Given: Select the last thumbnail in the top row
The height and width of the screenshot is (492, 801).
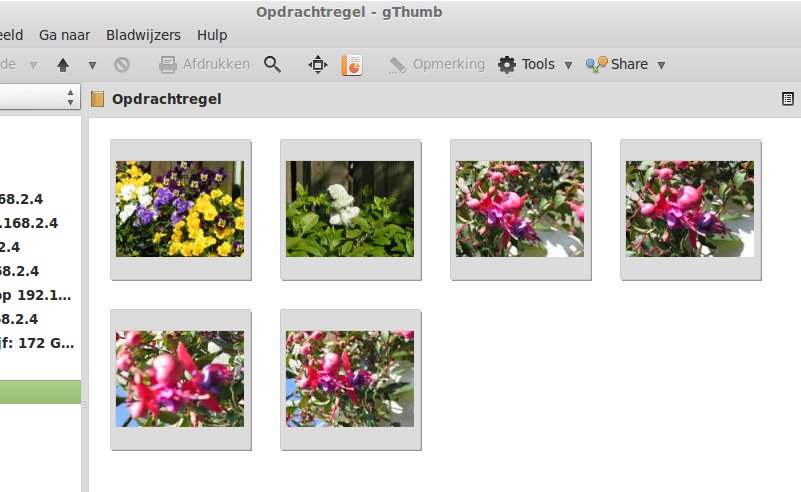Looking at the screenshot, I should (x=691, y=209).
